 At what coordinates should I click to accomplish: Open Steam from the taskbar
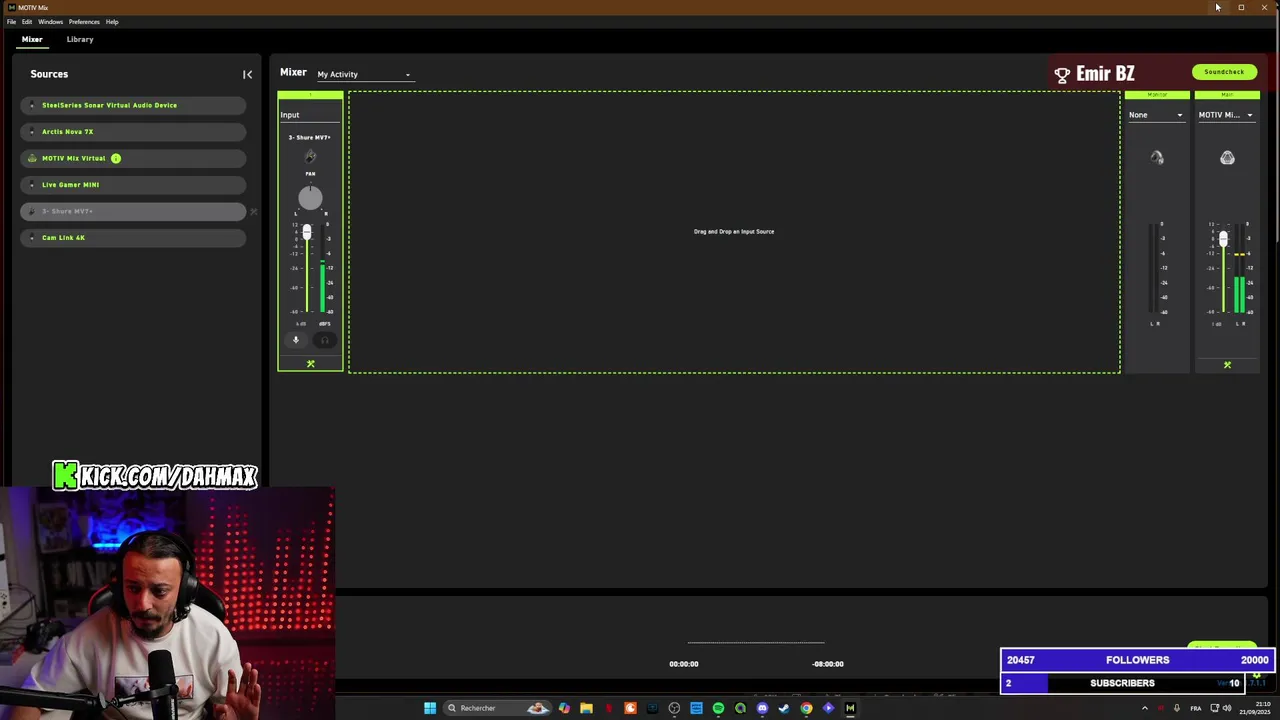tap(784, 708)
